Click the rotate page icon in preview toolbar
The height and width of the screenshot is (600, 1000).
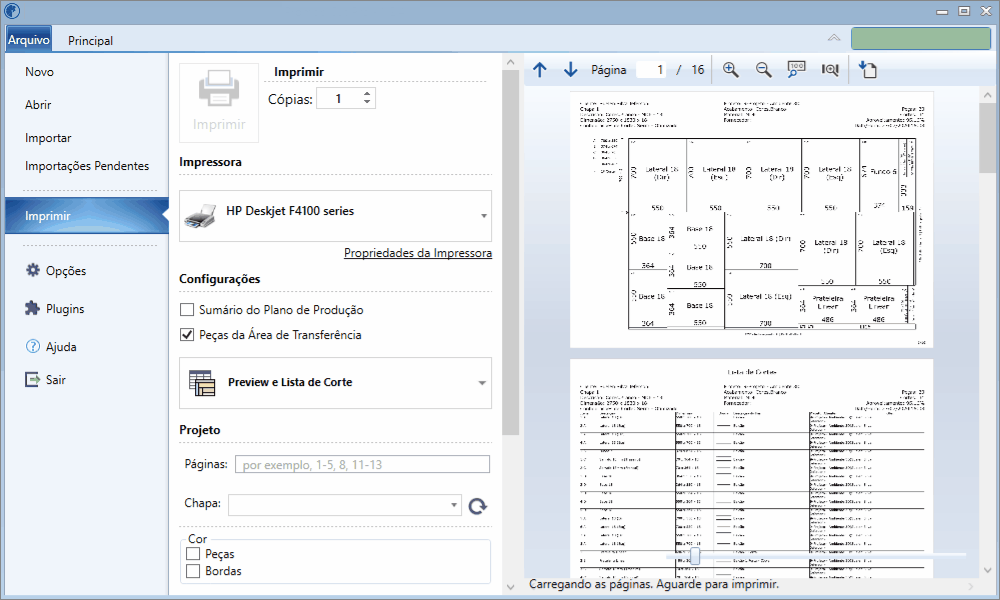click(868, 70)
